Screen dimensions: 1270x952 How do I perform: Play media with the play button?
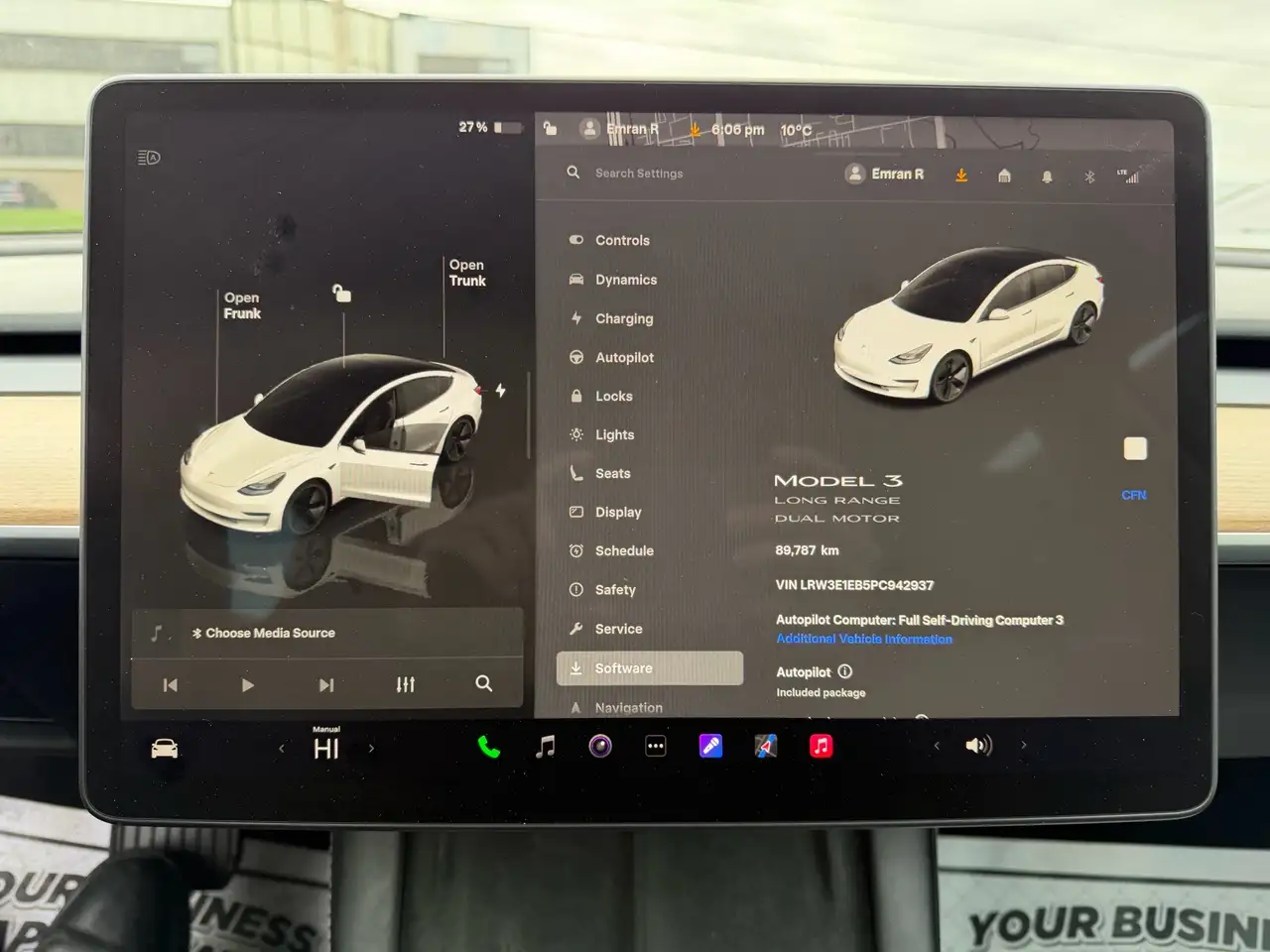pyautogui.click(x=248, y=684)
